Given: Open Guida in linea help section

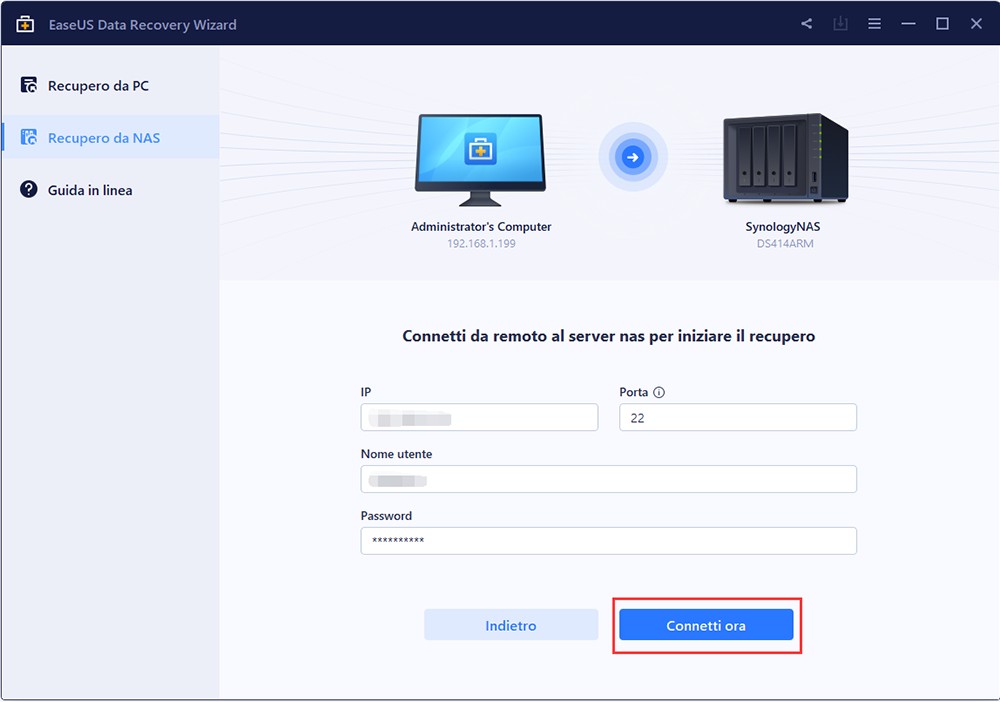Looking at the screenshot, I should tap(111, 189).
